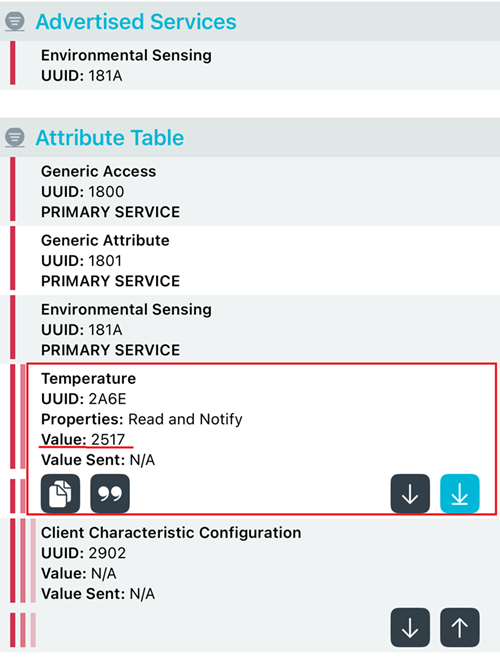Open the Advertised Services heading
500x659 pixels.
click(x=136, y=22)
